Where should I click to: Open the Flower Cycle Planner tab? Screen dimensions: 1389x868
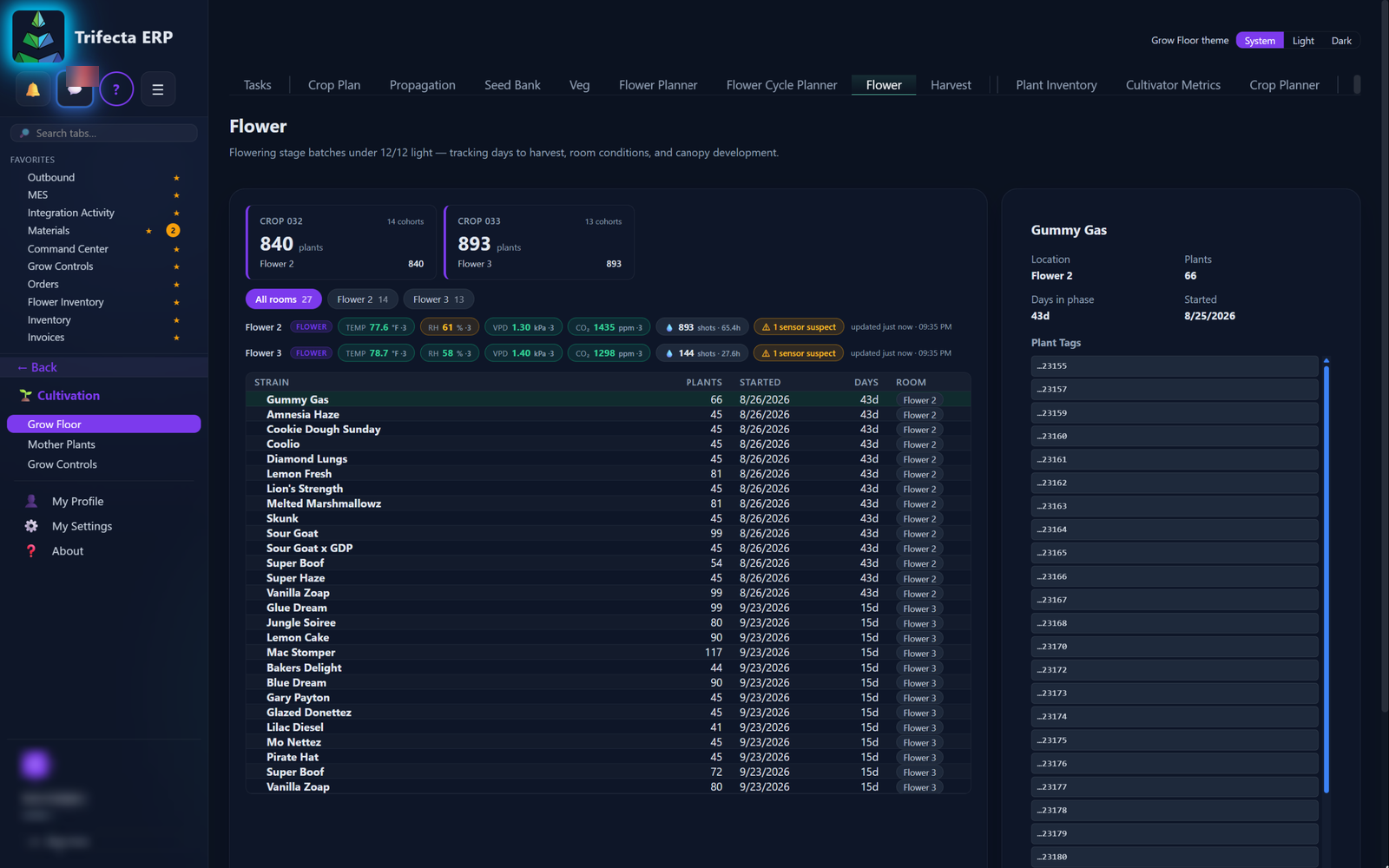click(x=781, y=85)
